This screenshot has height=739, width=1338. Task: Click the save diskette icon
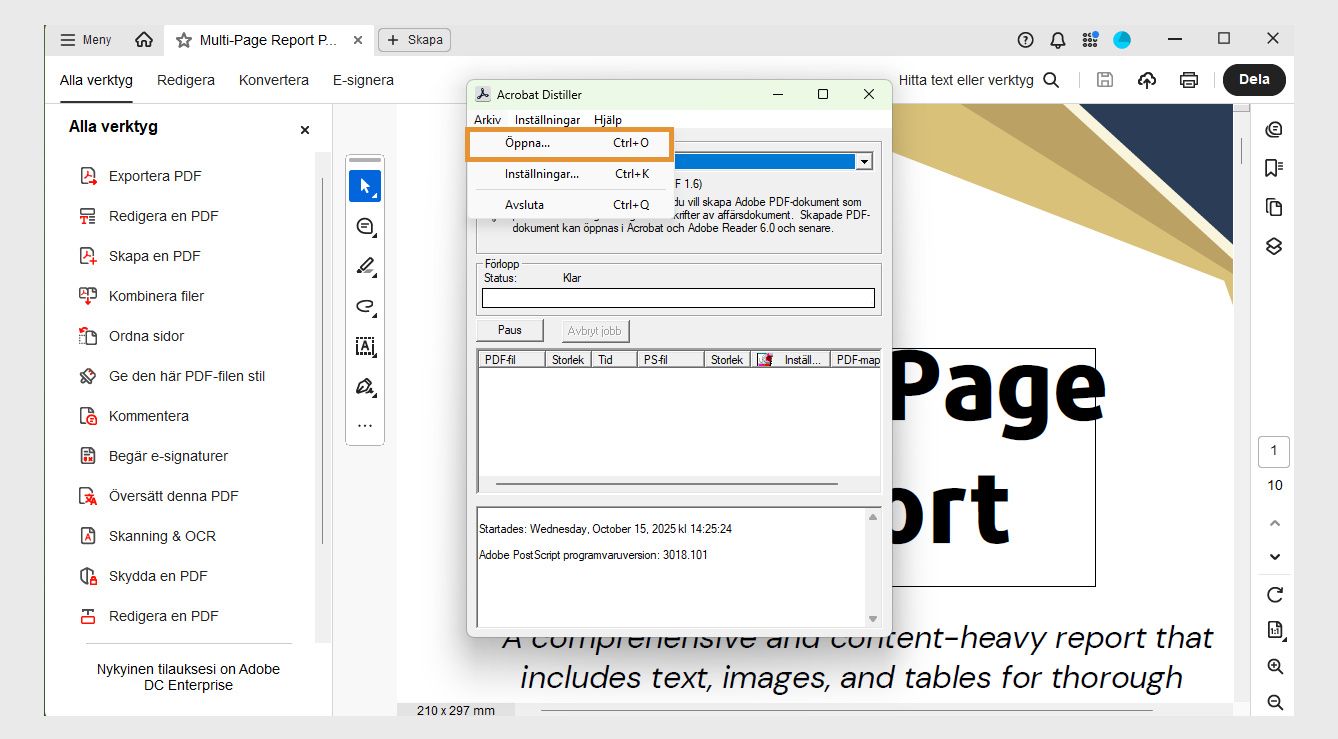1105,80
